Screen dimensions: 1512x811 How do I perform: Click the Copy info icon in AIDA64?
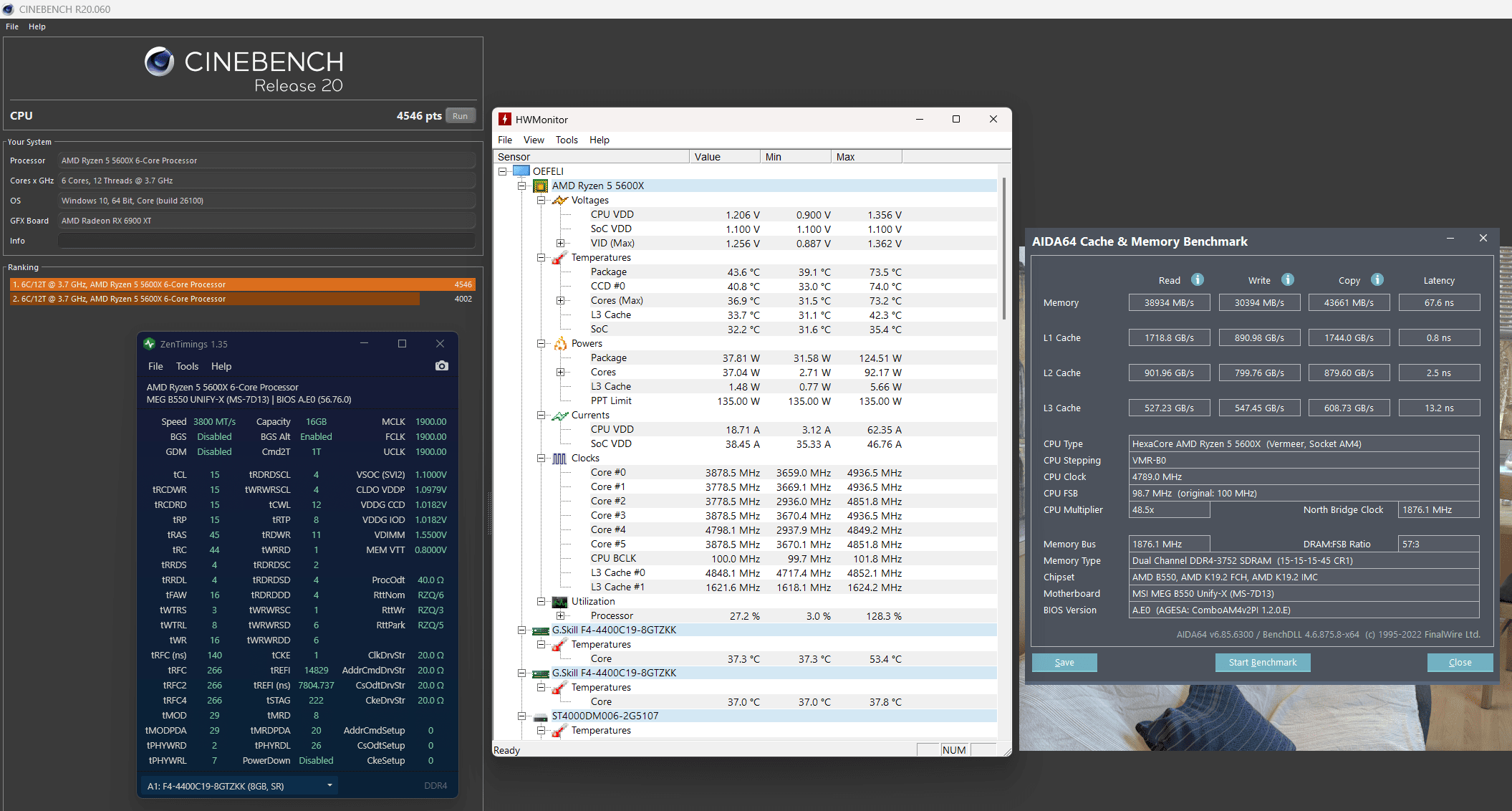(1377, 280)
